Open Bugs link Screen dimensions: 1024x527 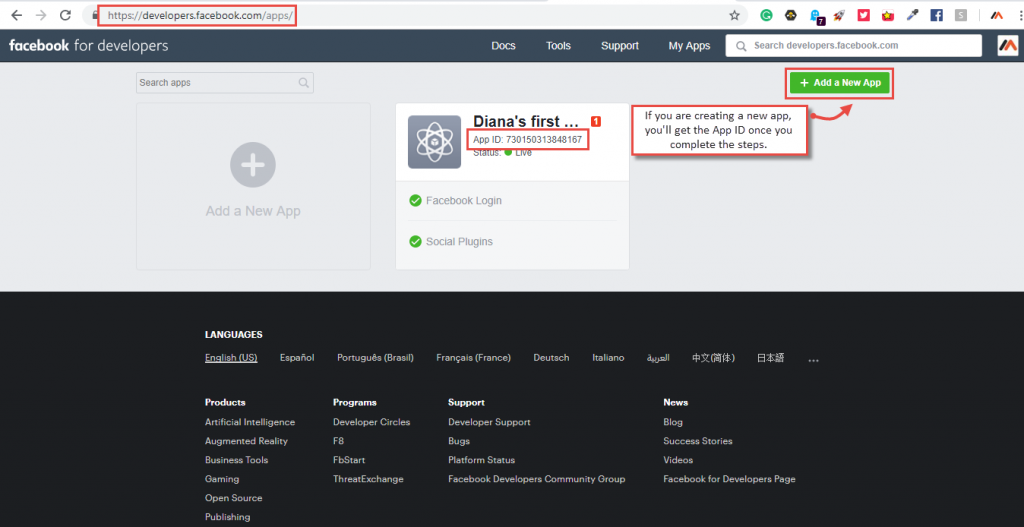click(x=459, y=441)
